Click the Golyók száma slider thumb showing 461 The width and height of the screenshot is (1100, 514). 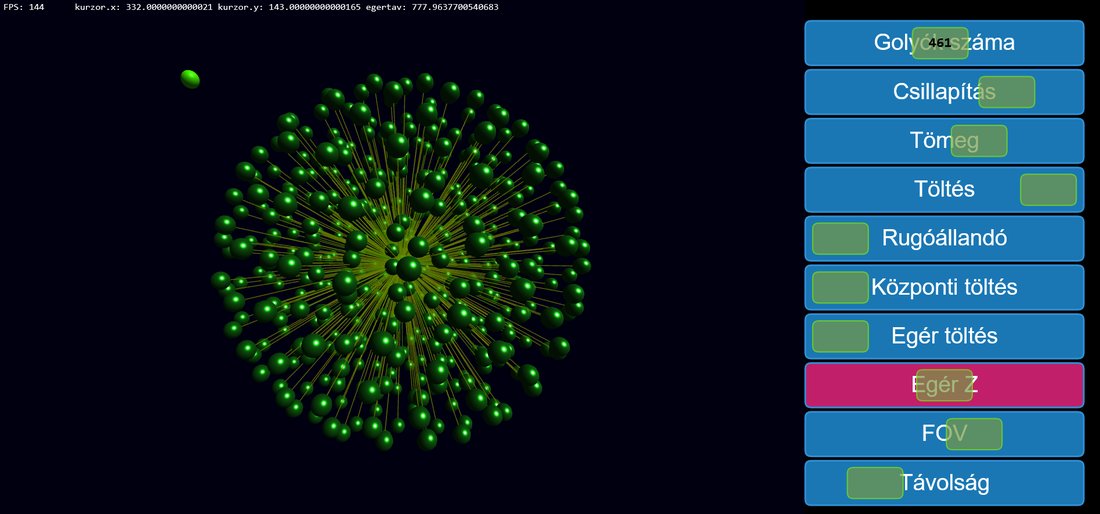point(940,43)
